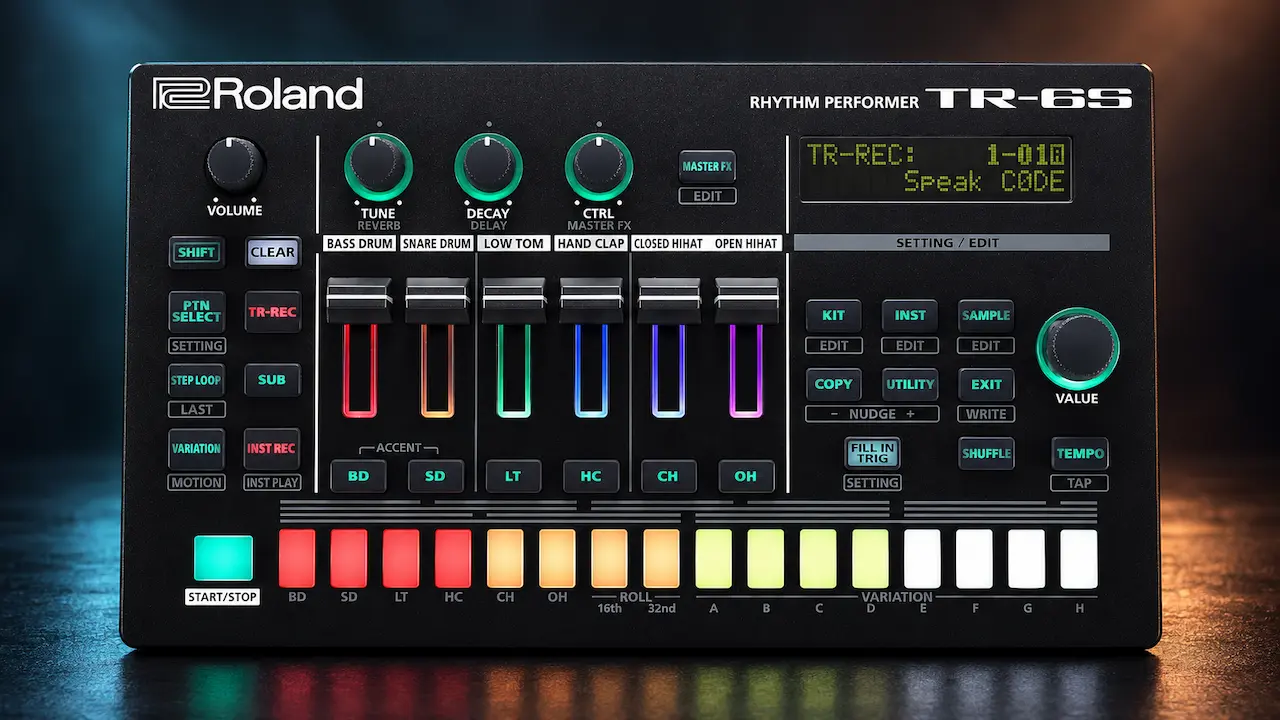Enable the INST REC button
The image size is (1280, 720).
click(272, 449)
